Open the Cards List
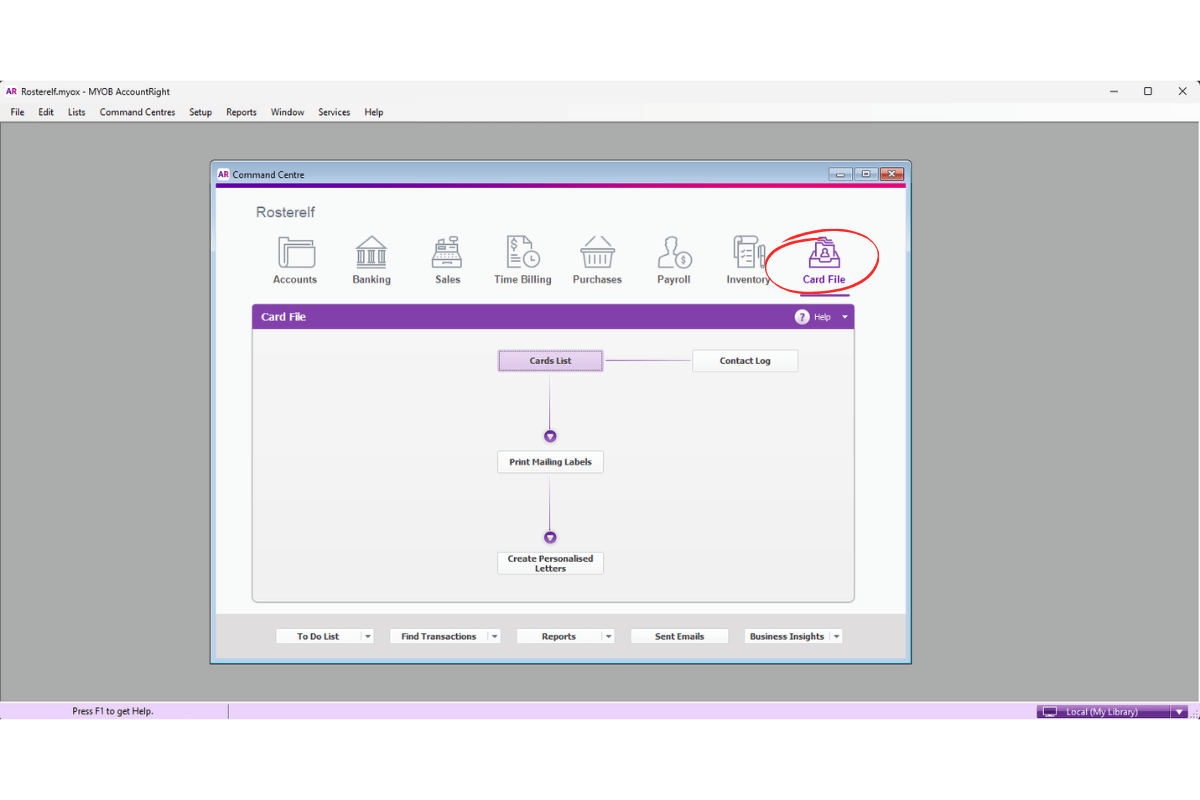Viewport: 1200px width, 800px height. coord(550,360)
